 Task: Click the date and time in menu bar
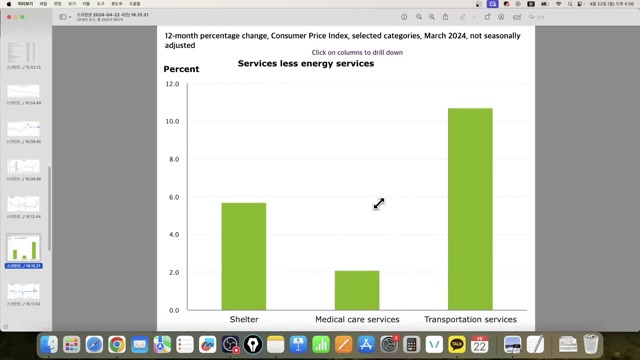click(611, 4)
